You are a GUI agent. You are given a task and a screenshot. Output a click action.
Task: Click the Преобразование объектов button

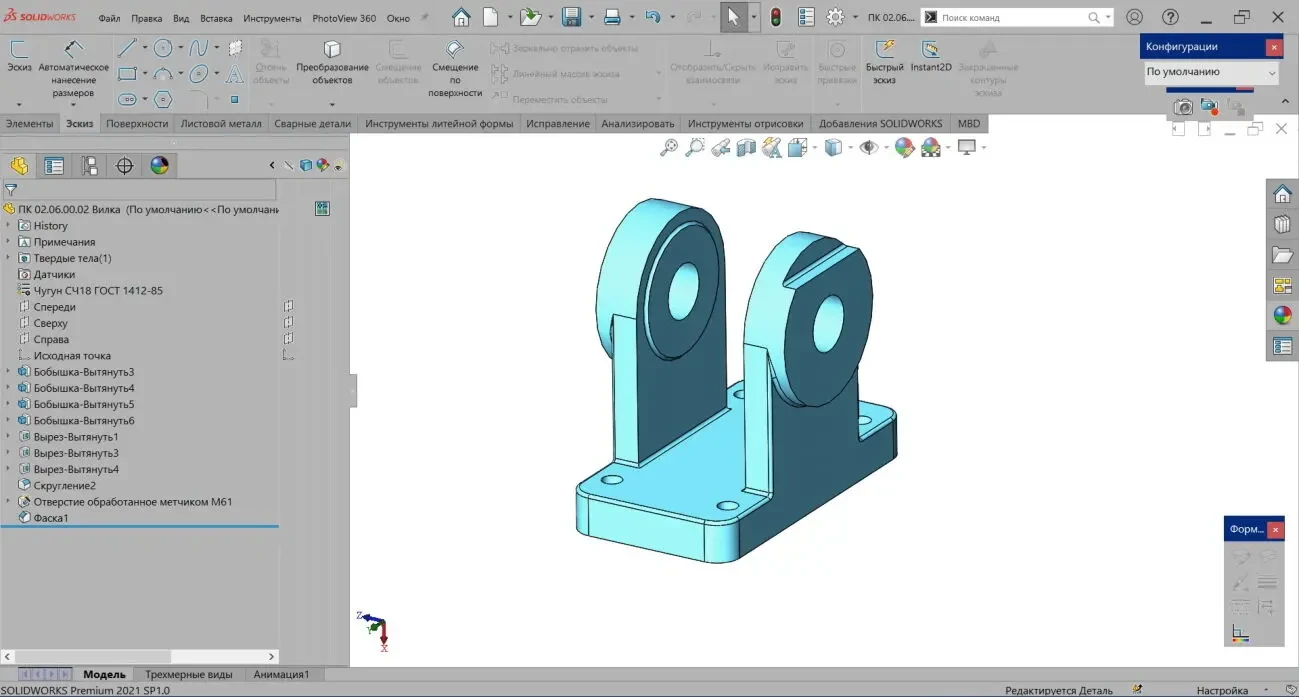(x=333, y=67)
